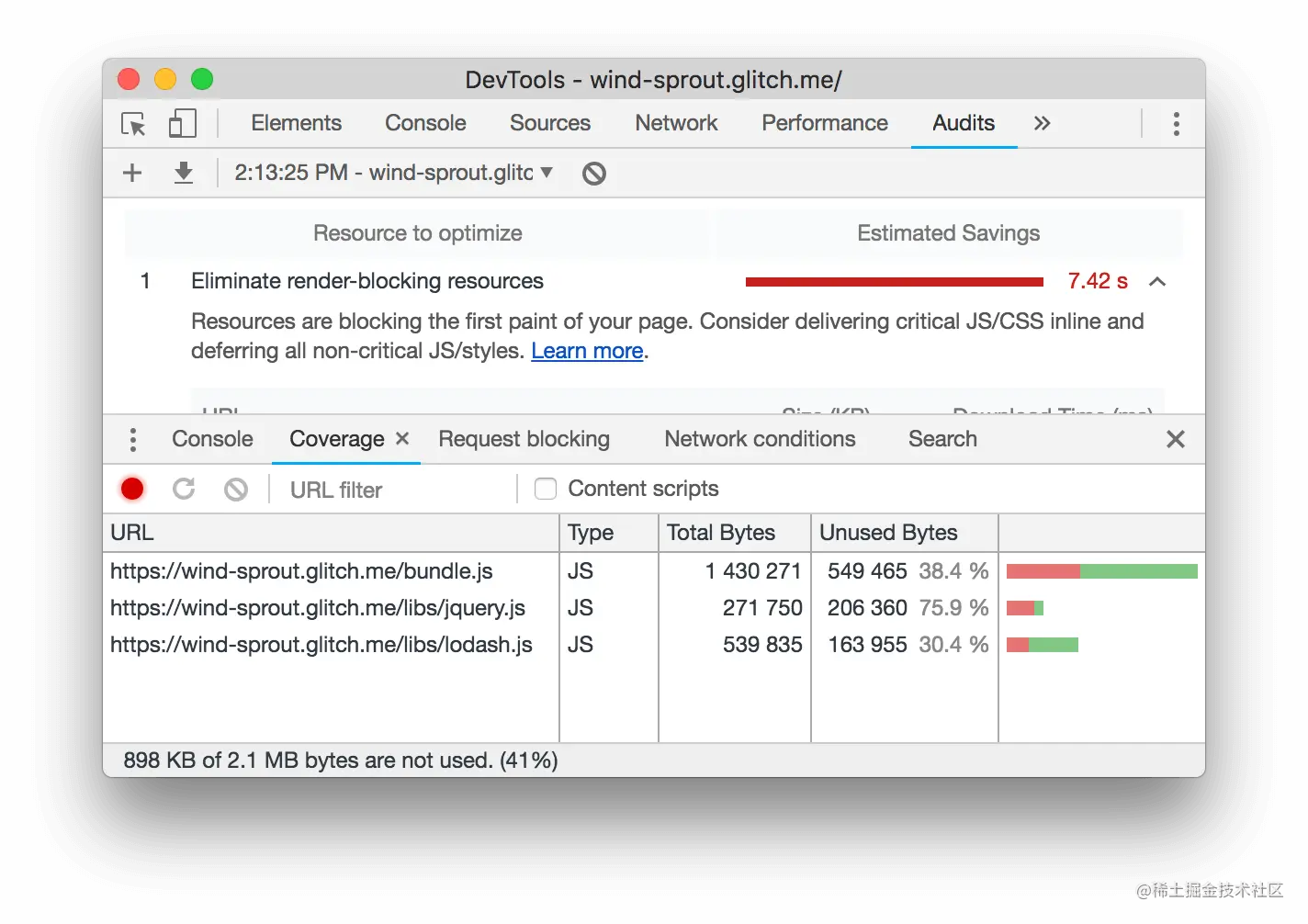
Task: Click the jquery.js usage bar
Action: [x=1025, y=608]
